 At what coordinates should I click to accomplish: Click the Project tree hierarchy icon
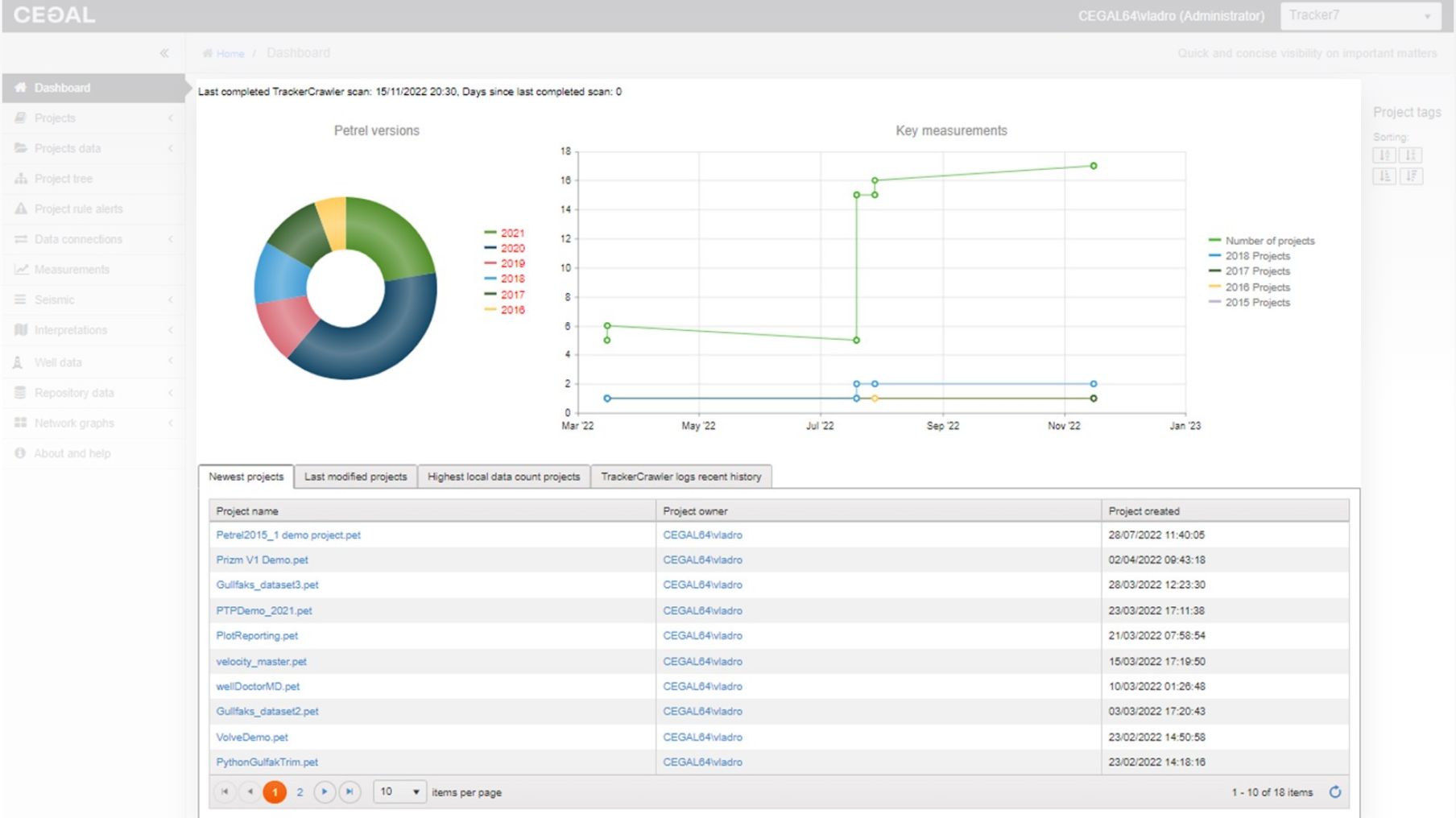21,179
